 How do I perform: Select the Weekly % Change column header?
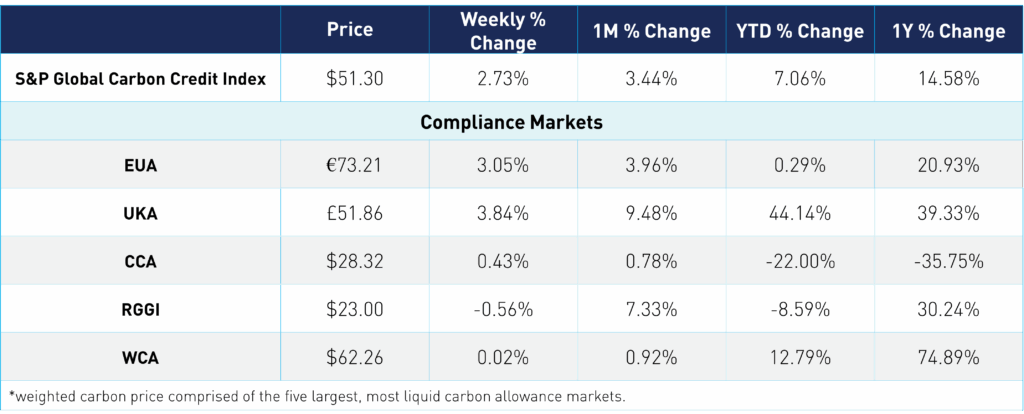pyautogui.click(x=503, y=31)
